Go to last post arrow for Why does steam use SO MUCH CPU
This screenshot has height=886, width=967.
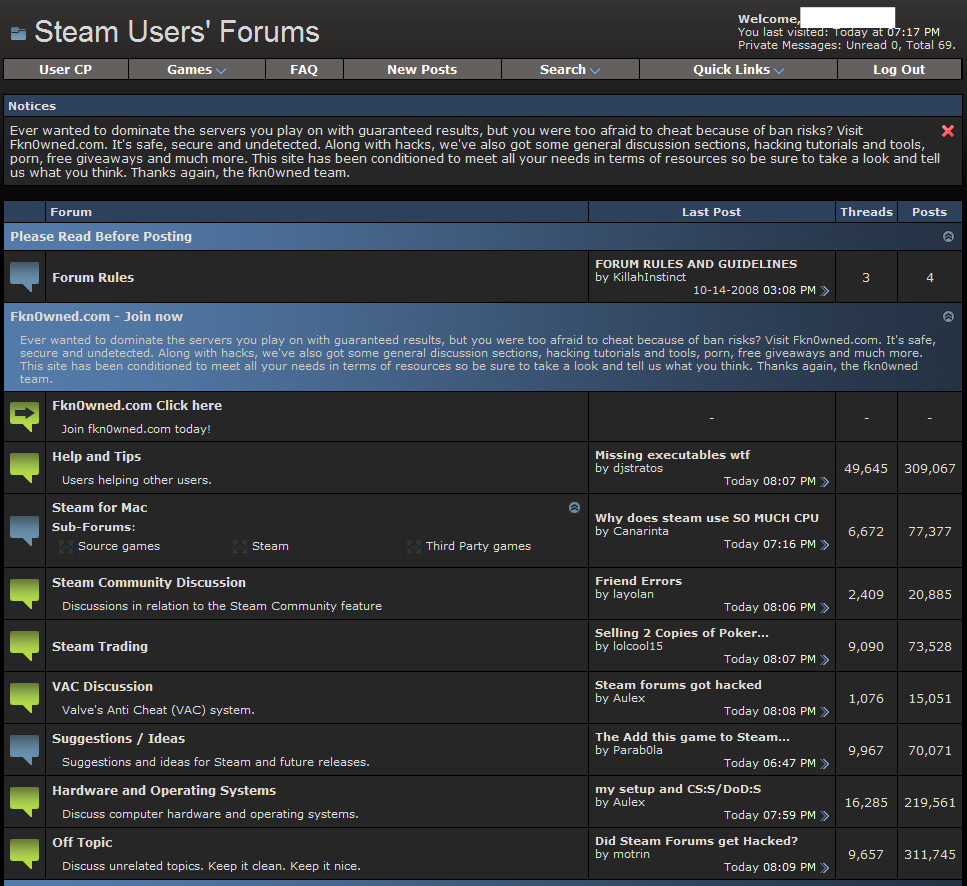825,544
